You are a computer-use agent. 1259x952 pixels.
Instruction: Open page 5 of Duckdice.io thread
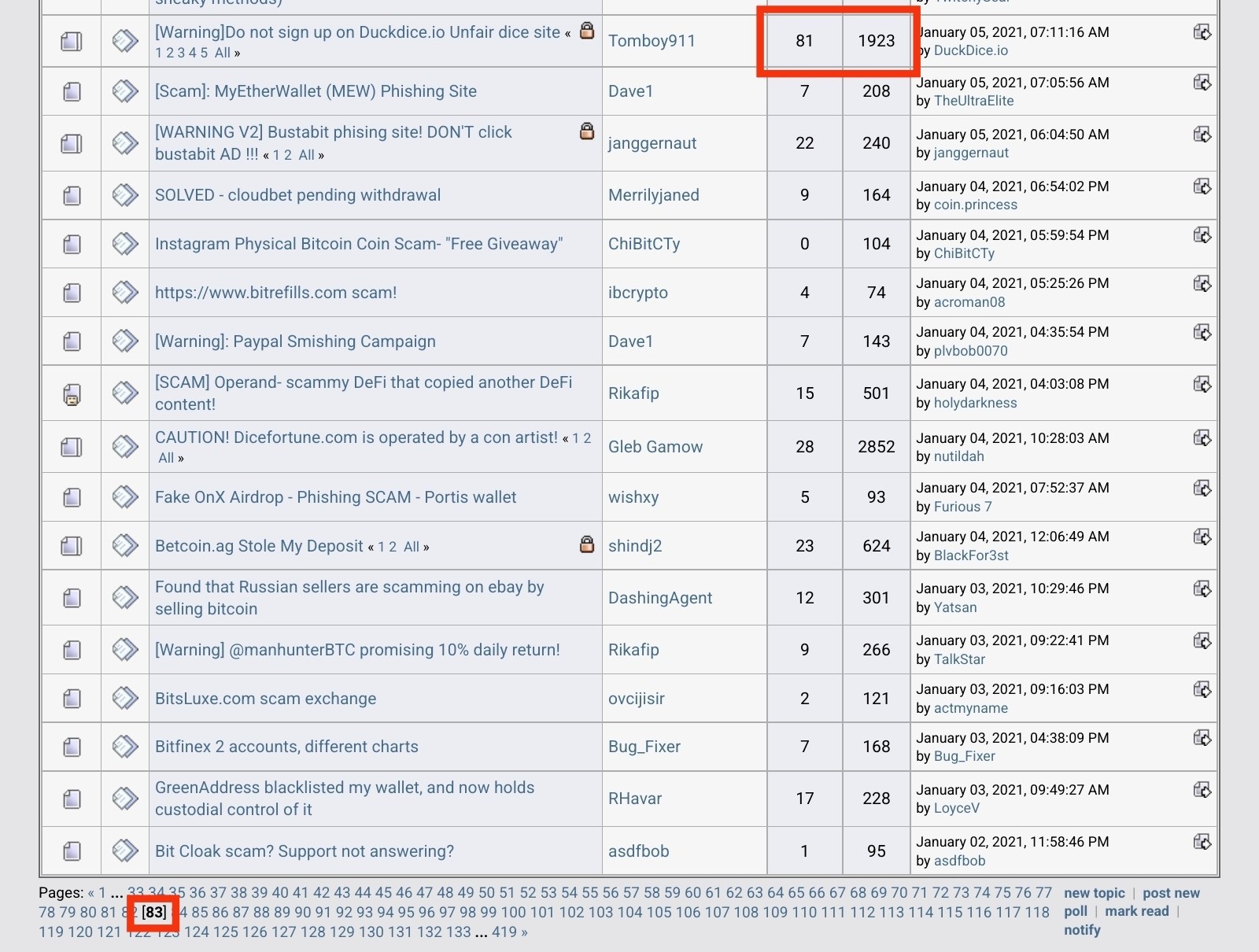(204, 53)
